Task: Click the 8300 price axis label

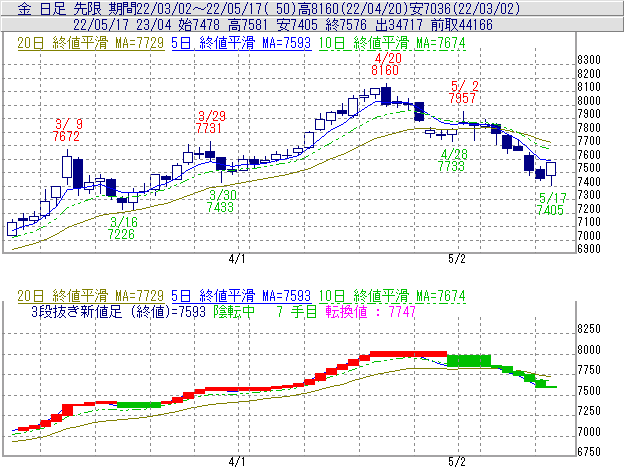Action: point(589,60)
